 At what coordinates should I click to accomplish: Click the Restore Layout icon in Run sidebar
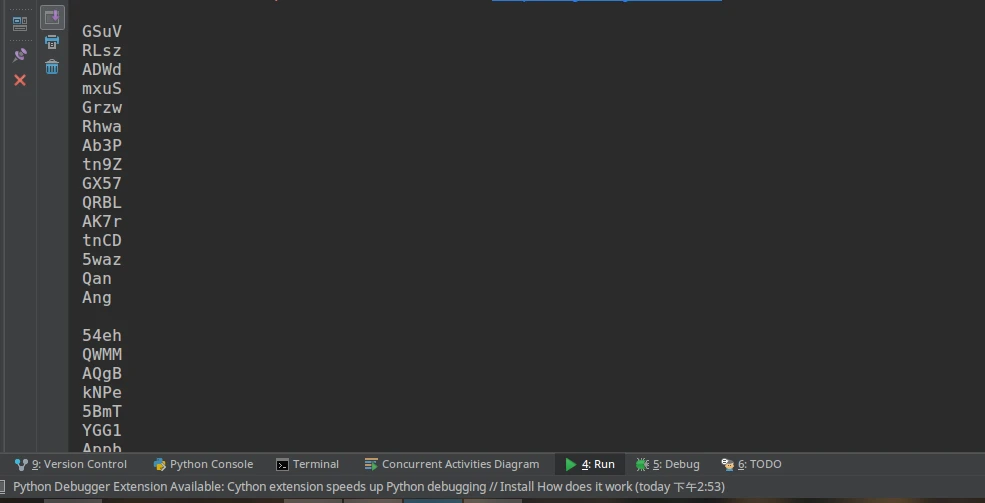[x=19, y=23]
